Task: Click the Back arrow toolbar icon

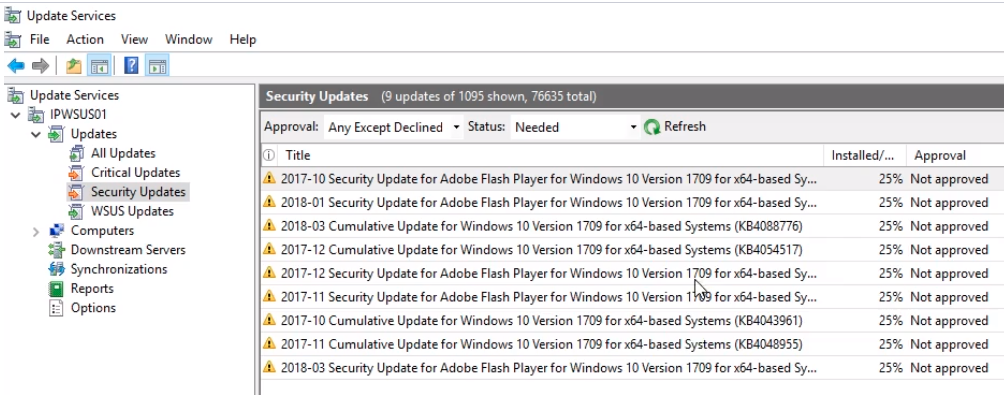Action: pos(16,65)
